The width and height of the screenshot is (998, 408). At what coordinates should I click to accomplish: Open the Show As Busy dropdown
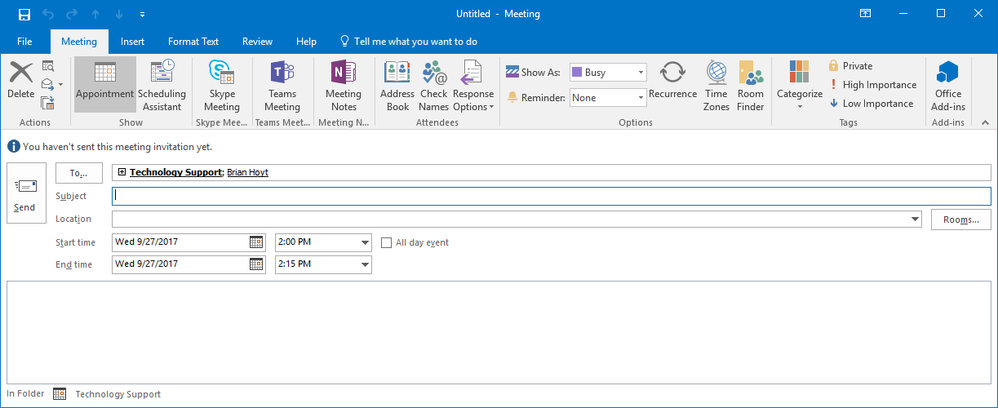coord(639,72)
